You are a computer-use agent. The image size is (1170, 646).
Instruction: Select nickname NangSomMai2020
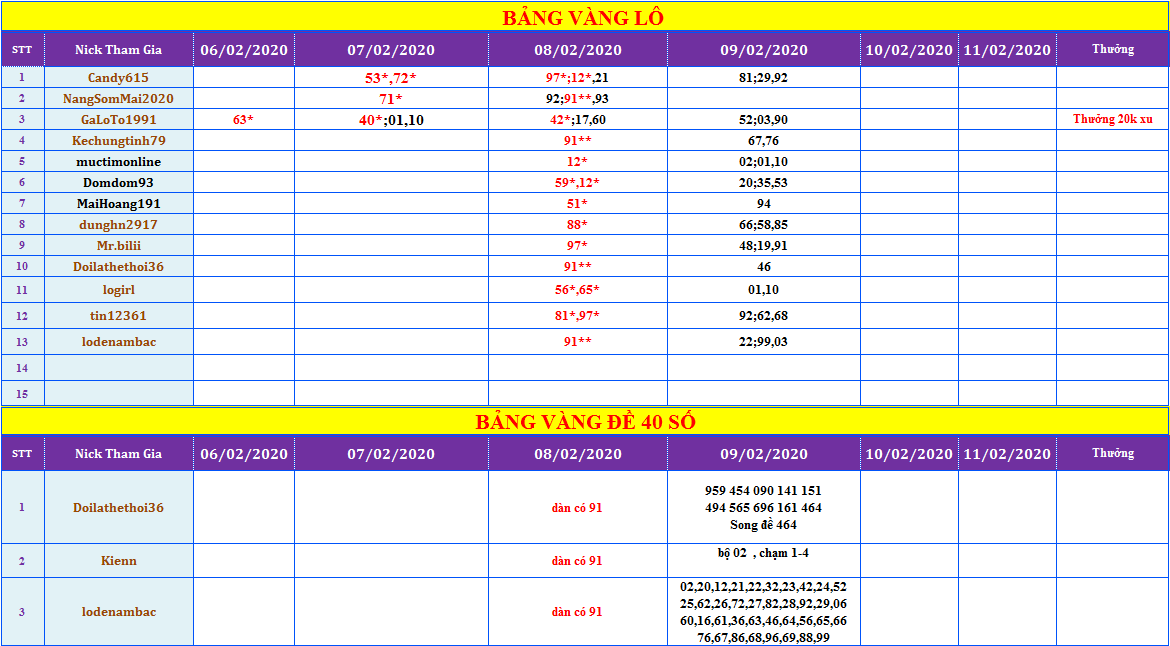click(x=119, y=98)
